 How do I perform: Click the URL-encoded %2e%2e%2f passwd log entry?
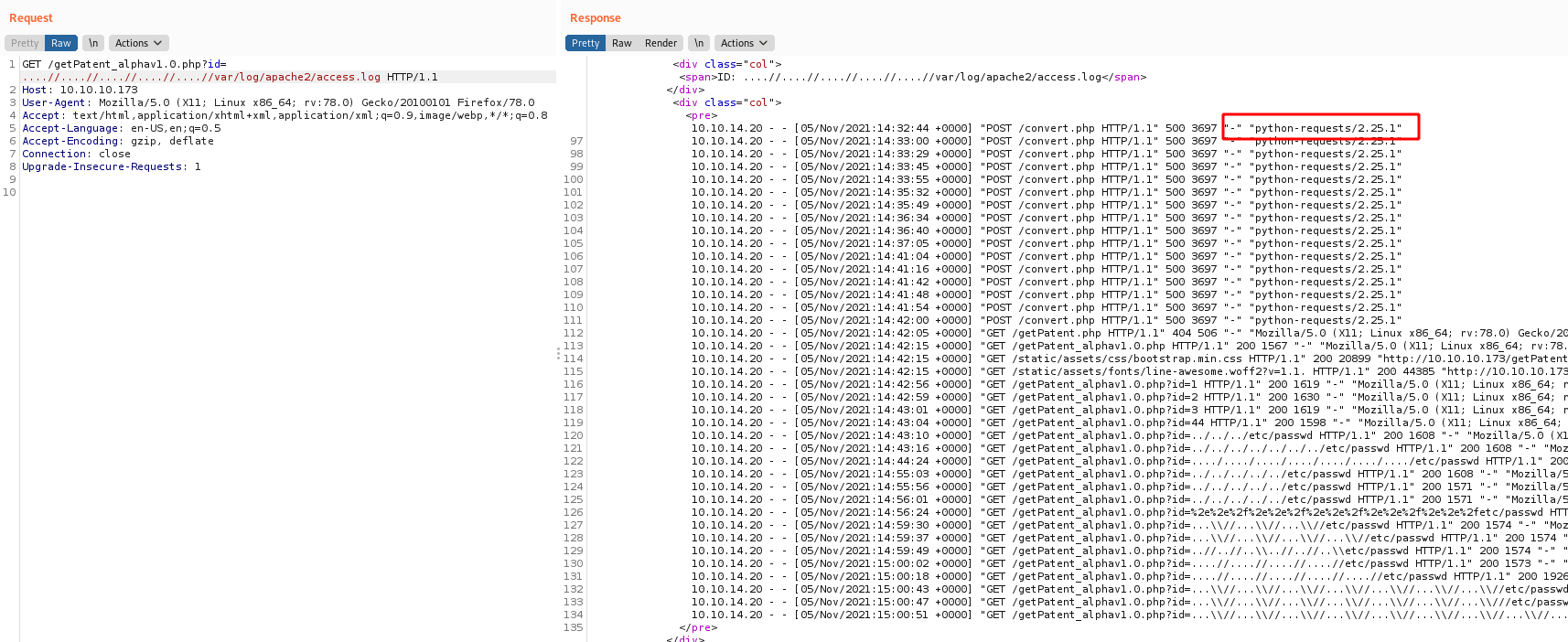[1130, 512]
